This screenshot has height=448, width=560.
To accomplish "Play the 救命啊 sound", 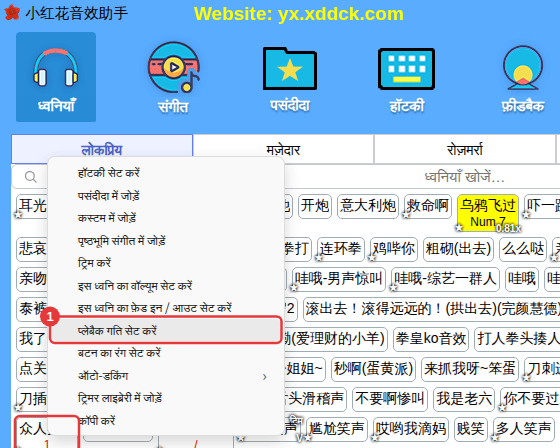I will click(x=428, y=206).
